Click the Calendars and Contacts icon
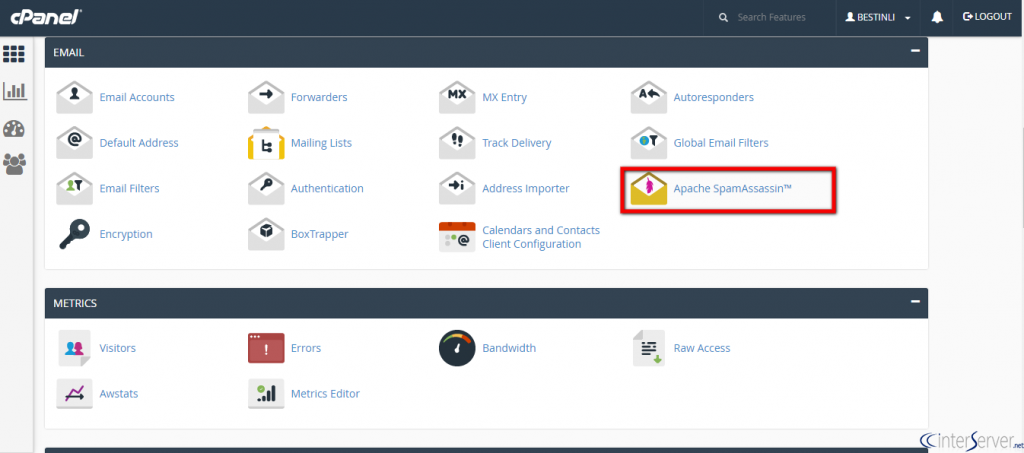1024x453 pixels. (457, 237)
